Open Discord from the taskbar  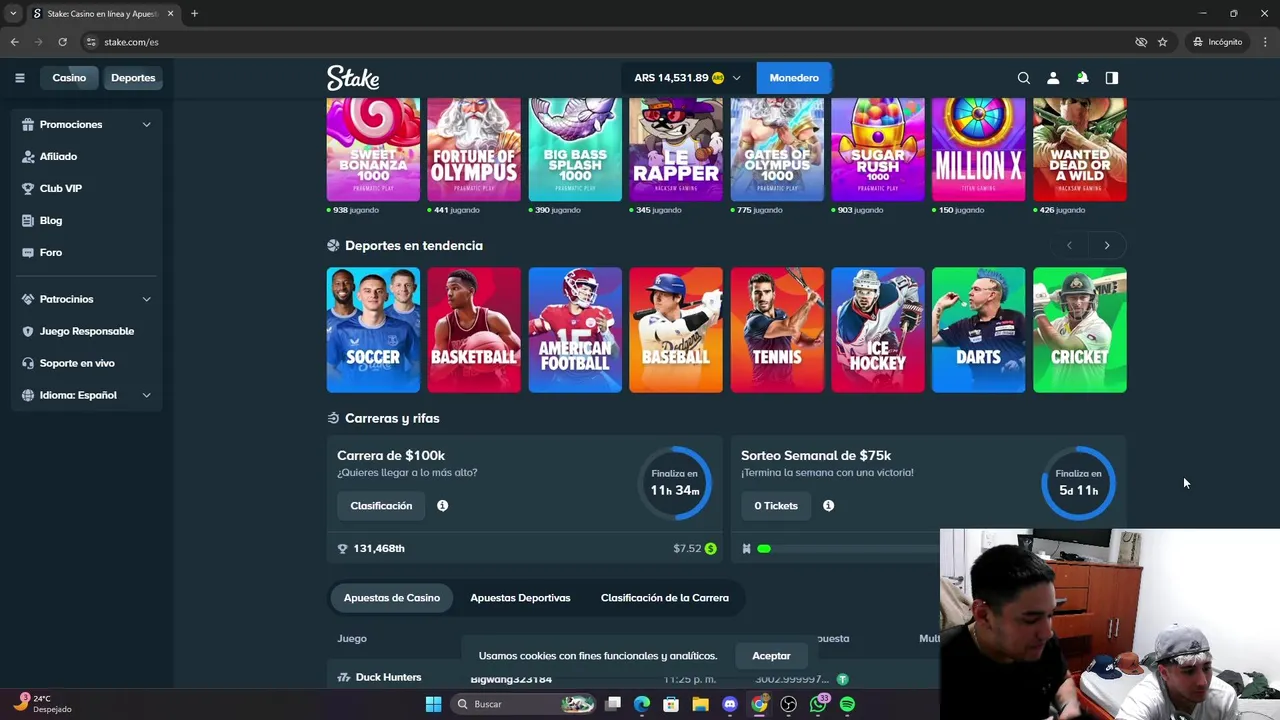coord(730,704)
